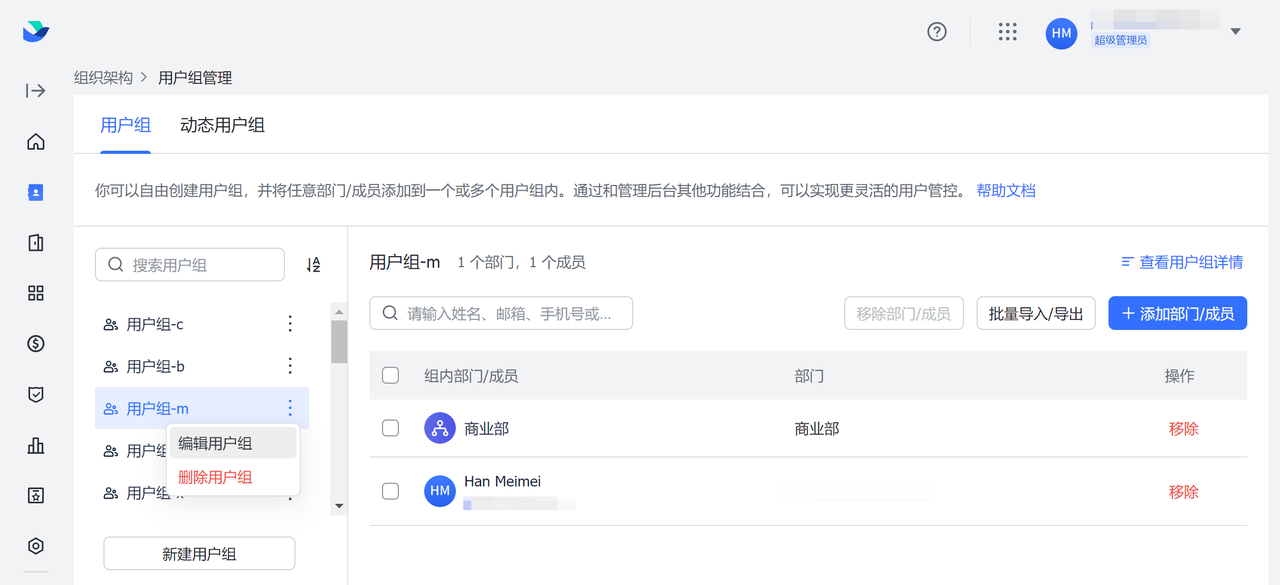Click the 添加部门/成员 button
Image resolution: width=1280 pixels, height=585 pixels.
tap(1177, 313)
